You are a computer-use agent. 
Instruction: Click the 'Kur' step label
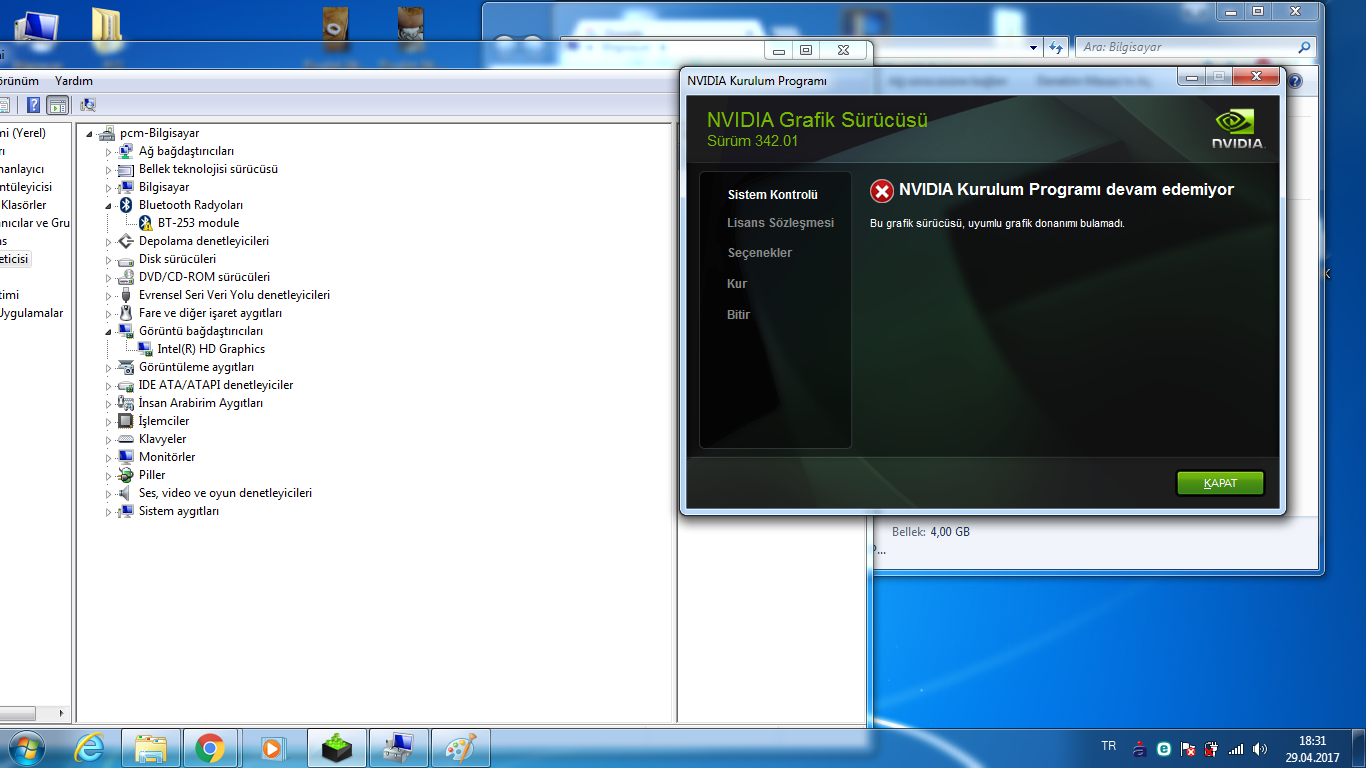737,284
